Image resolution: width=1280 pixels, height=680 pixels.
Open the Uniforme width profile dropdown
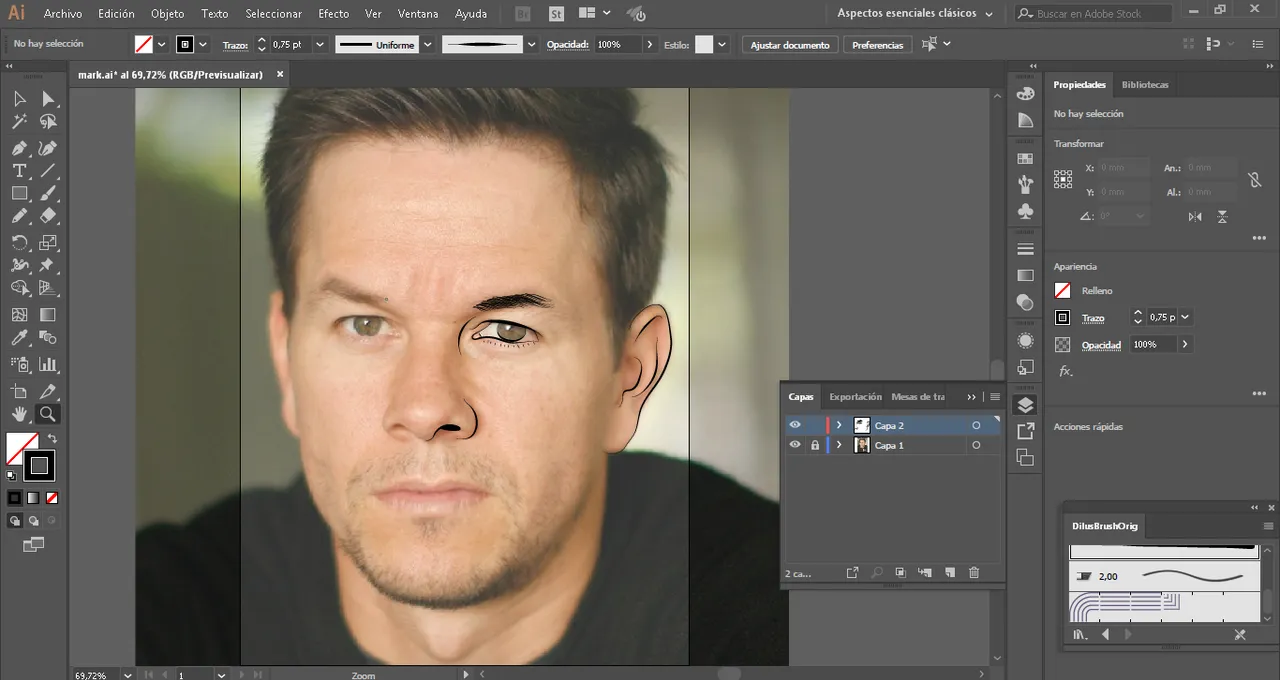(x=427, y=45)
